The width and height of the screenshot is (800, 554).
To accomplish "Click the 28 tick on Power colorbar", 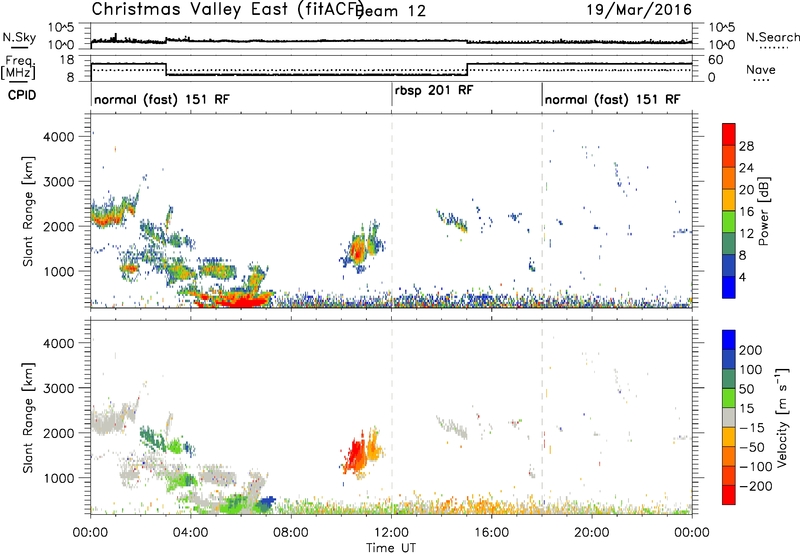I will (746, 146).
